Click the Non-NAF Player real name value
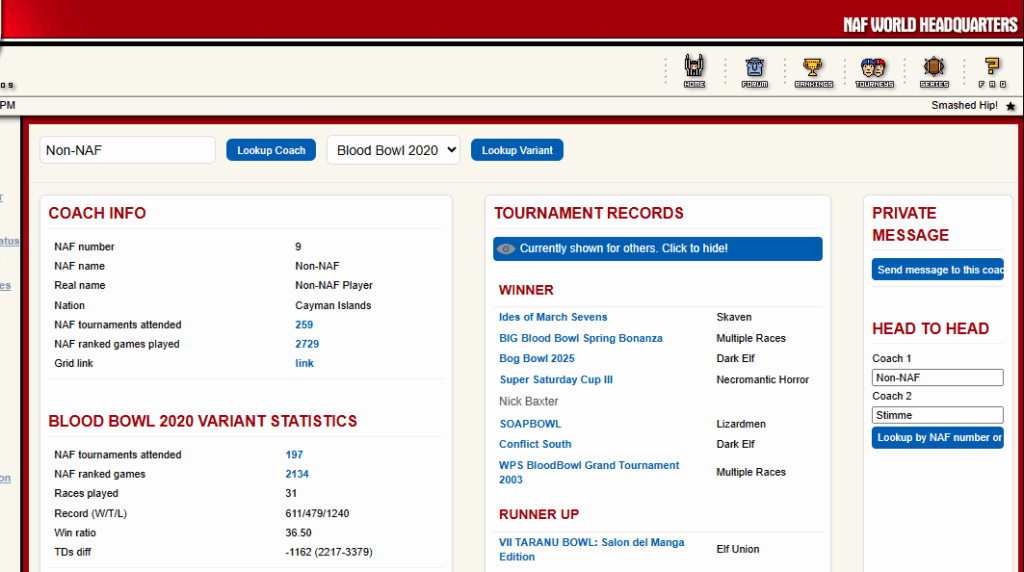1024x572 pixels. (x=334, y=285)
